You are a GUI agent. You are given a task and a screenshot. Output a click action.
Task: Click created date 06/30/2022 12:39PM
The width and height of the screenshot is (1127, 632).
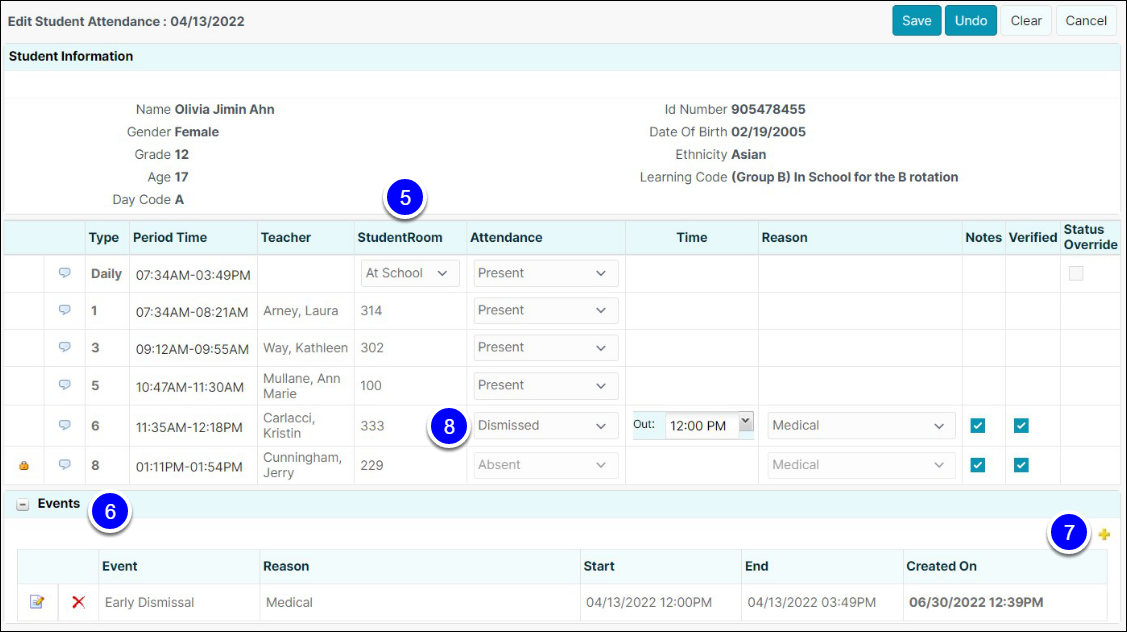pos(976,603)
